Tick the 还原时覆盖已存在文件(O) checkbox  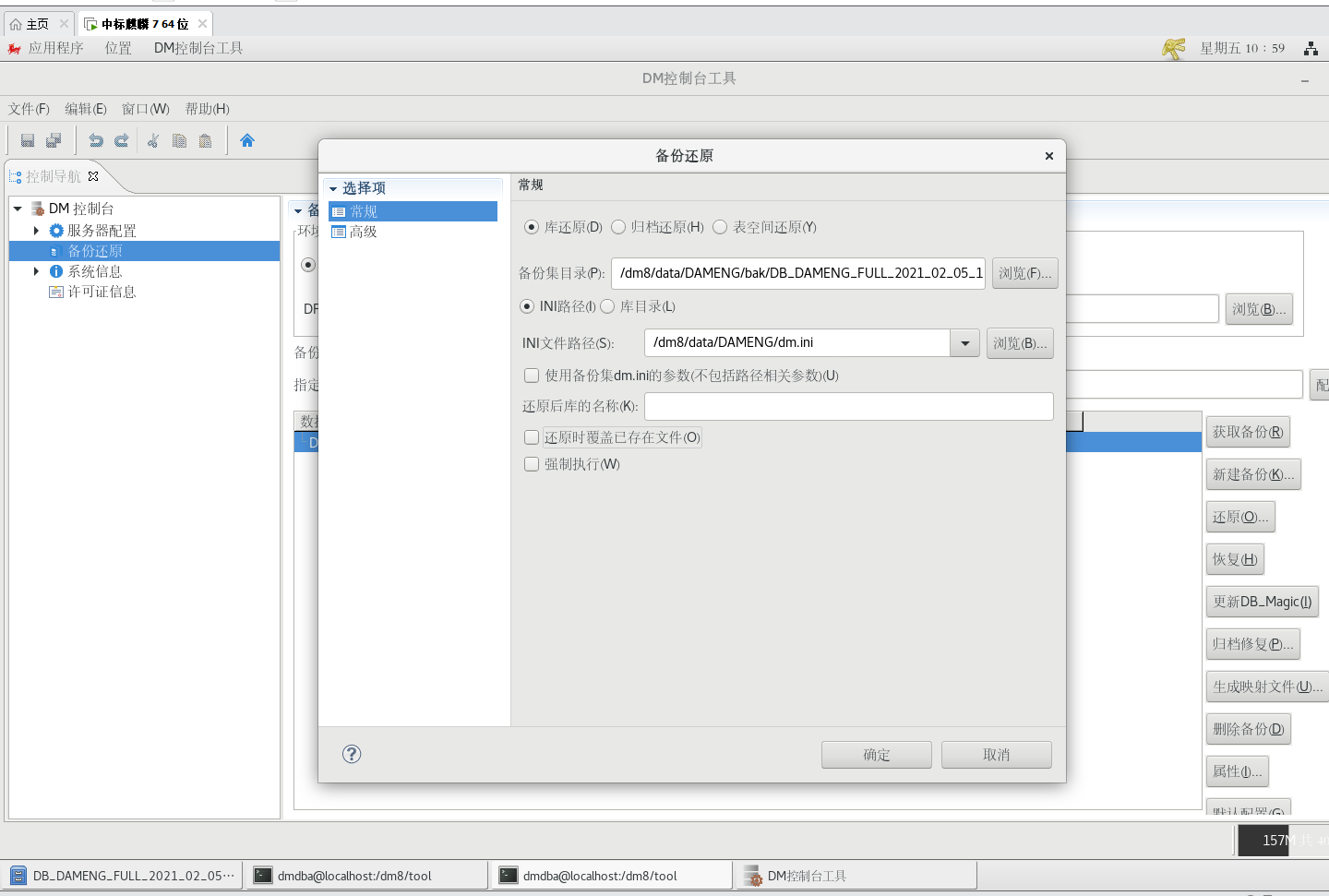click(x=532, y=437)
